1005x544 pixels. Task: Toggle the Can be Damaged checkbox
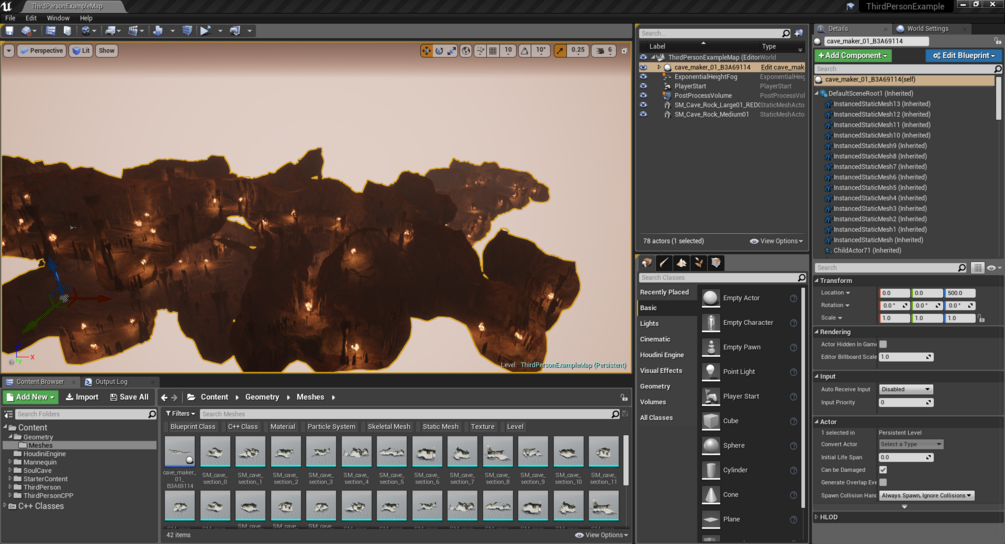[x=883, y=470]
